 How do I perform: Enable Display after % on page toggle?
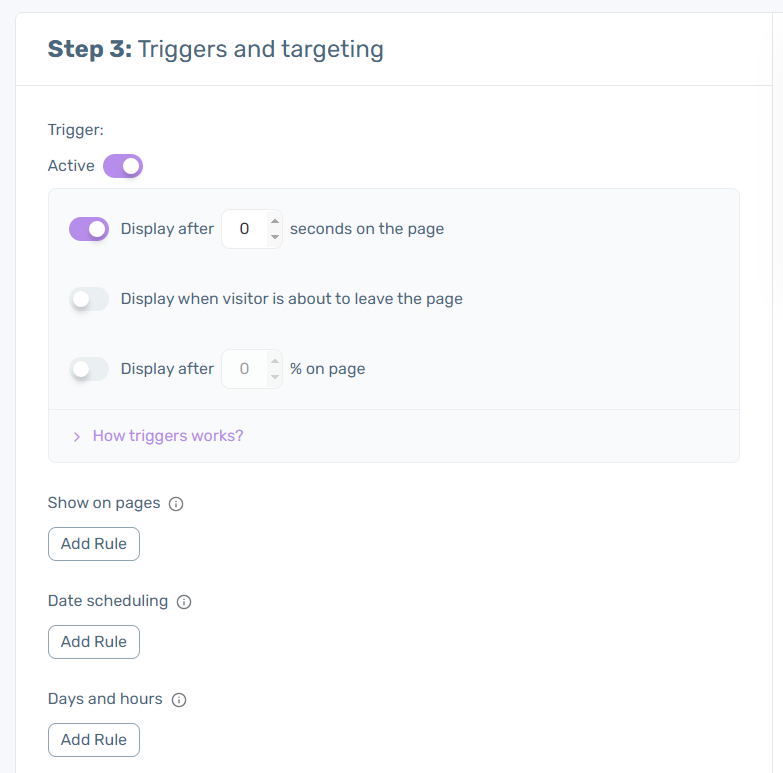(x=89, y=369)
